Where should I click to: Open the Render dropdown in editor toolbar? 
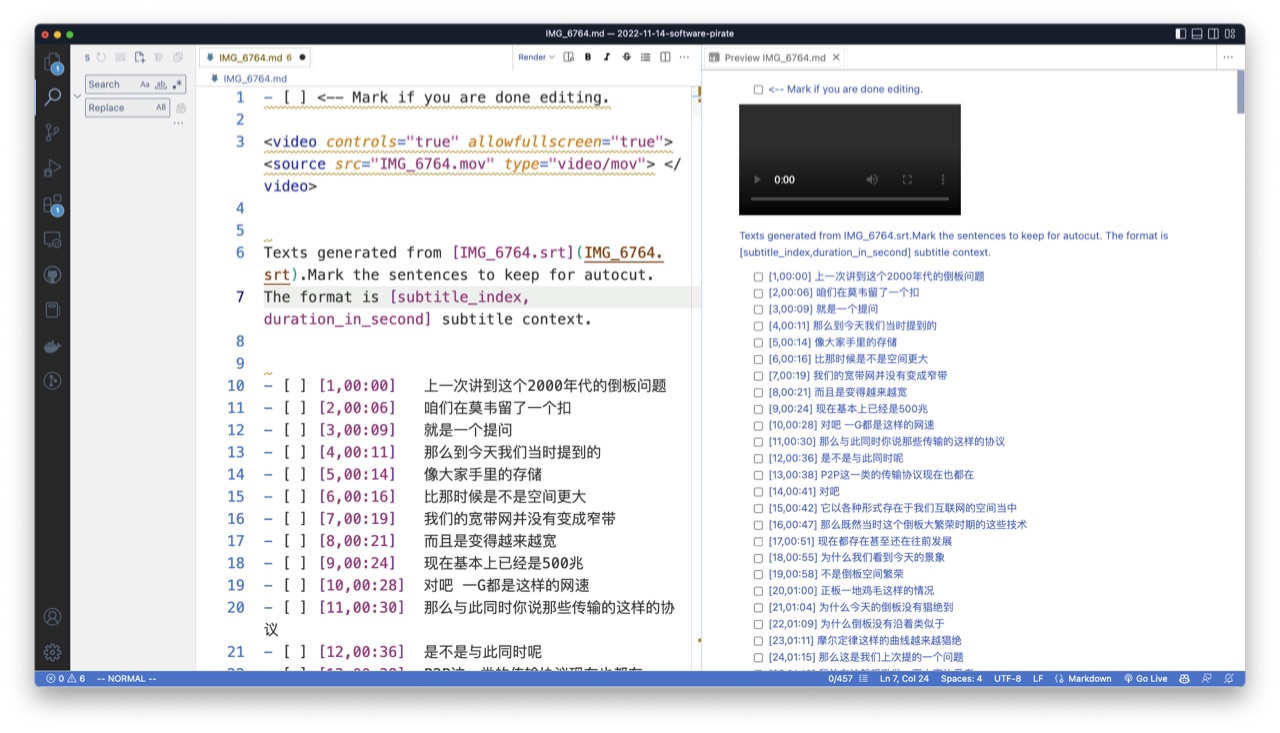[x=536, y=58]
